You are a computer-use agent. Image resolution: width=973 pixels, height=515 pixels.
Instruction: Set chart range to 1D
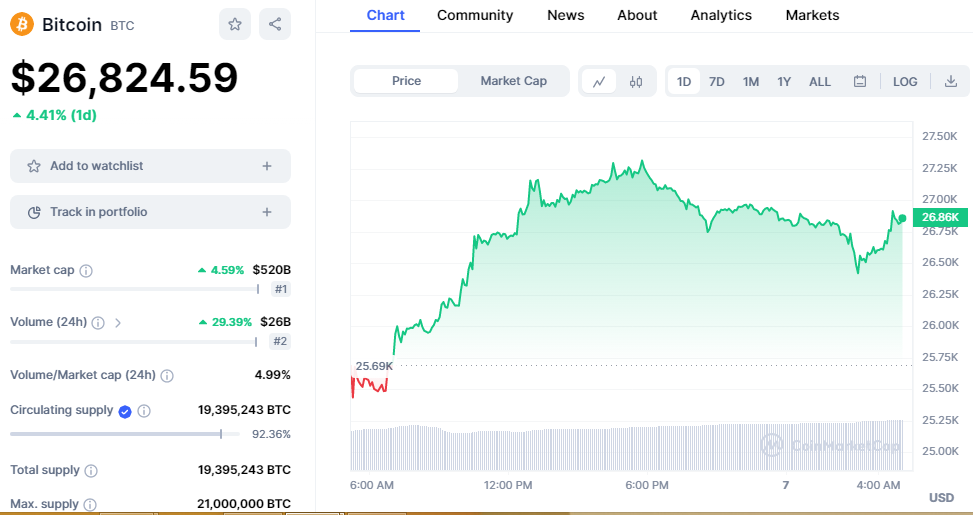pos(684,81)
